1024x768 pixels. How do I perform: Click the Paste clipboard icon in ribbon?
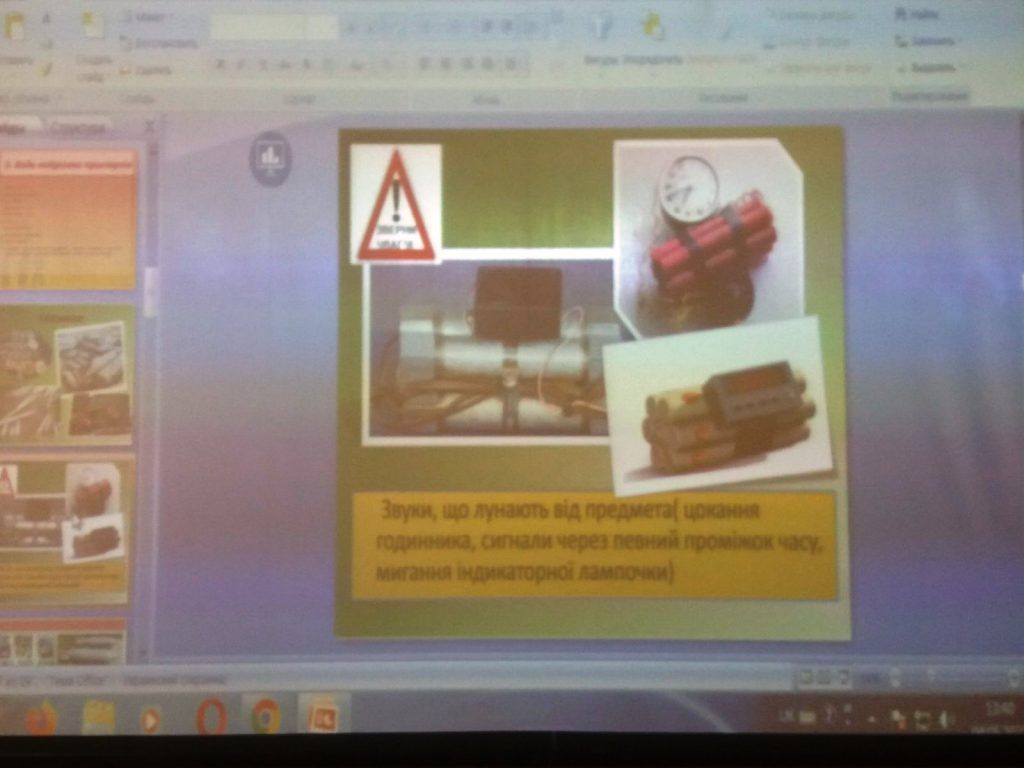[16, 28]
